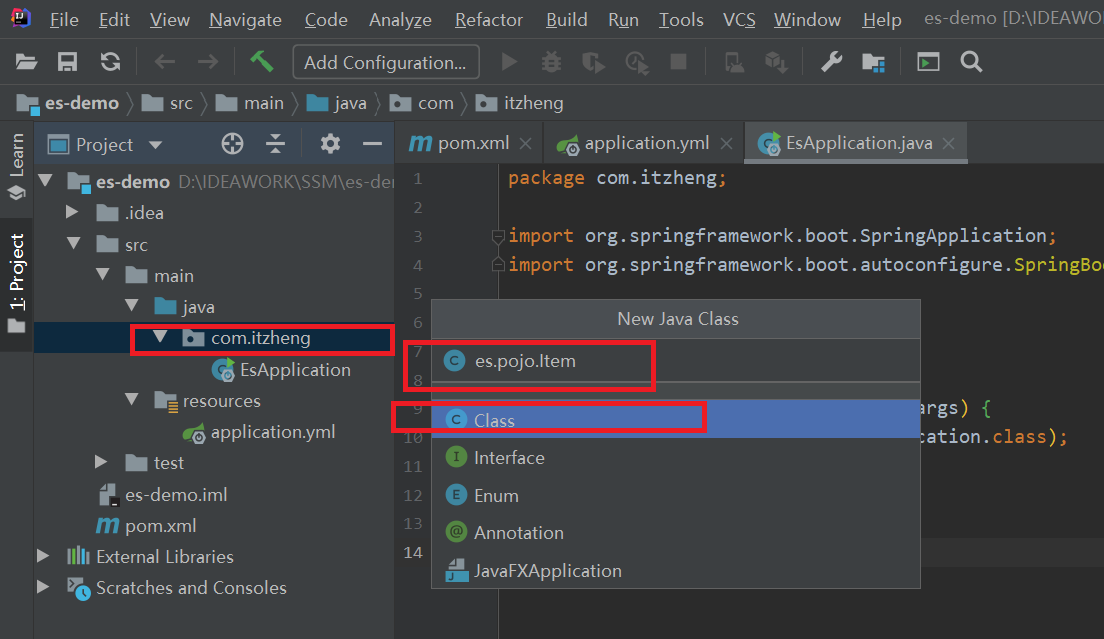Open the profiler run icon
The image size is (1104, 639).
pyautogui.click(x=637, y=63)
